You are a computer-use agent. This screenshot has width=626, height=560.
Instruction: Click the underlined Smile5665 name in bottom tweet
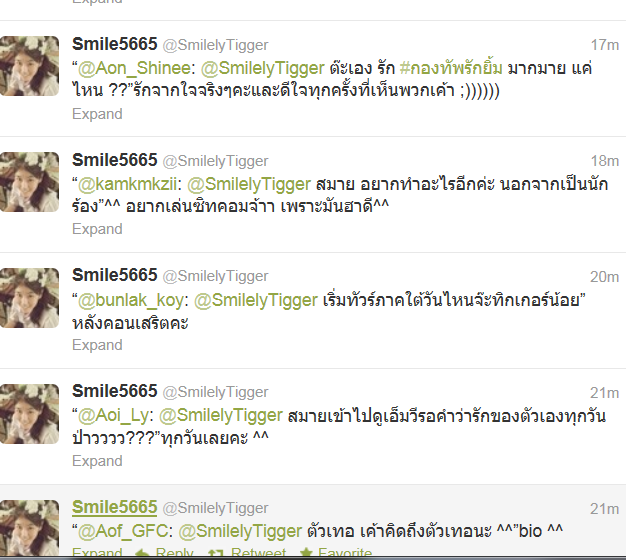point(115,507)
